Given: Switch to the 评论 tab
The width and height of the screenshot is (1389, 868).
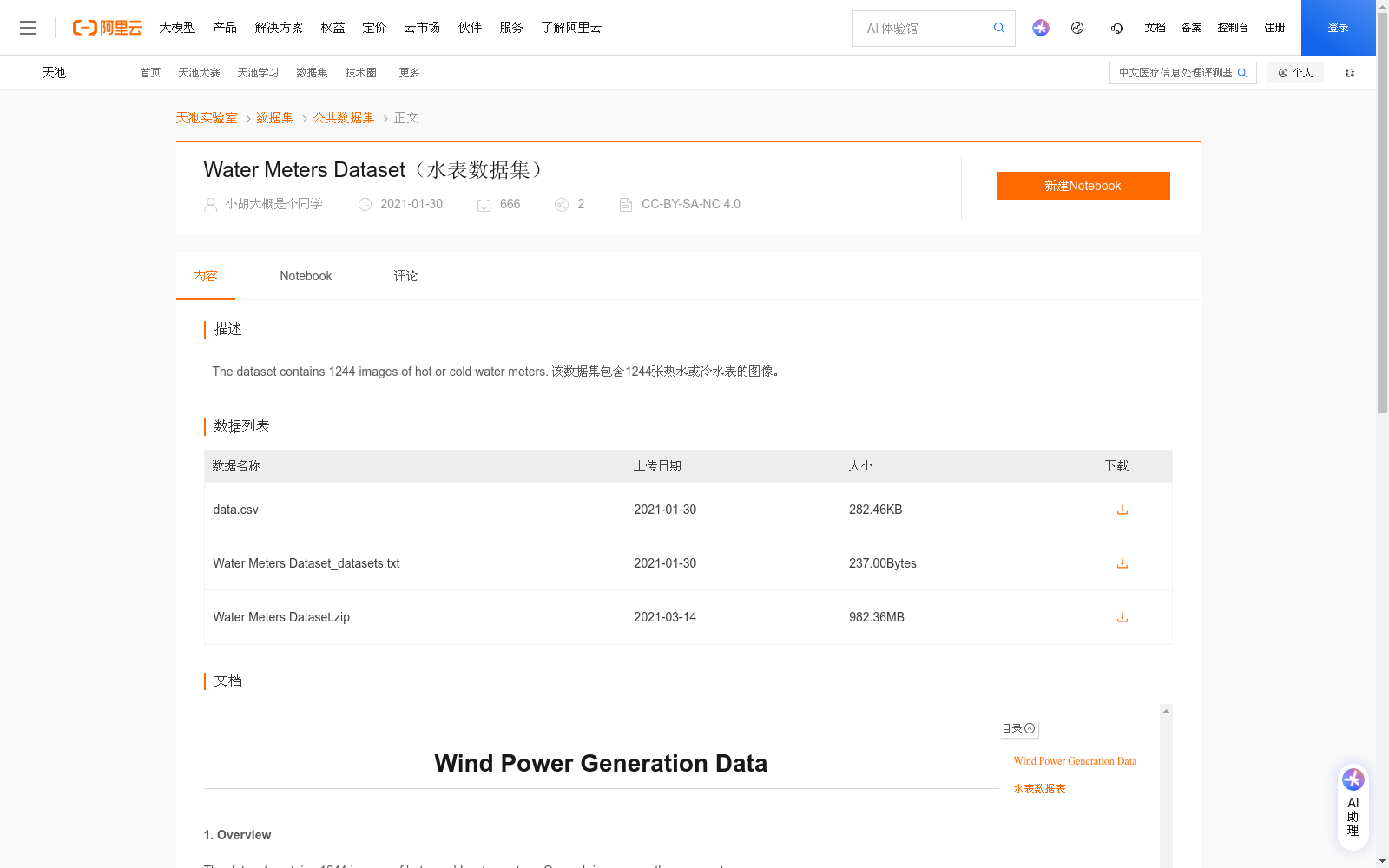Looking at the screenshot, I should [x=405, y=276].
